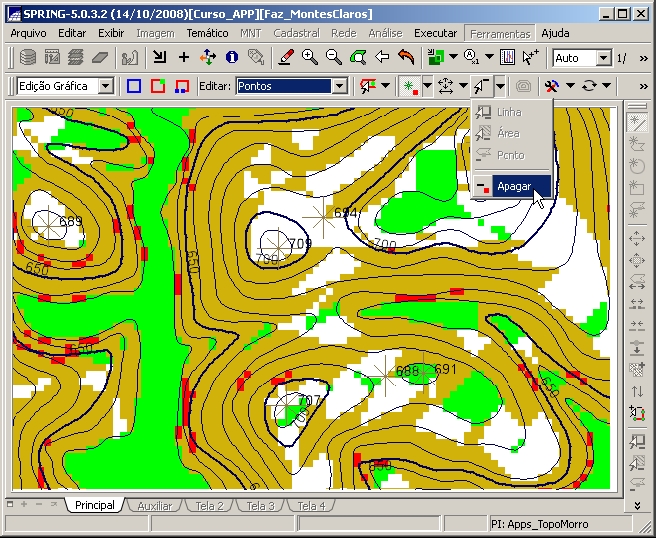656x538 pixels.
Task: Toggle the blue square edit mode
Action: [x=133, y=86]
